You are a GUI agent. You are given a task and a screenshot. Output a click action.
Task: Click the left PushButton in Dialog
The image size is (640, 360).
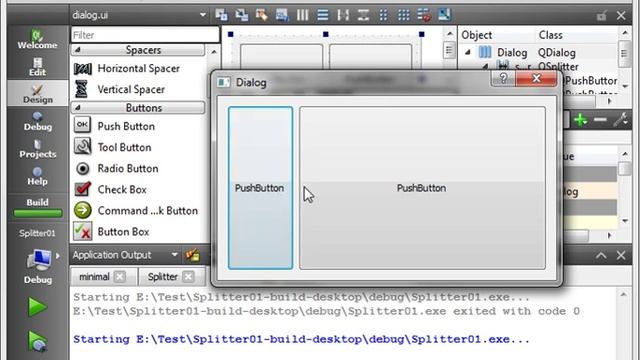tap(260, 188)
